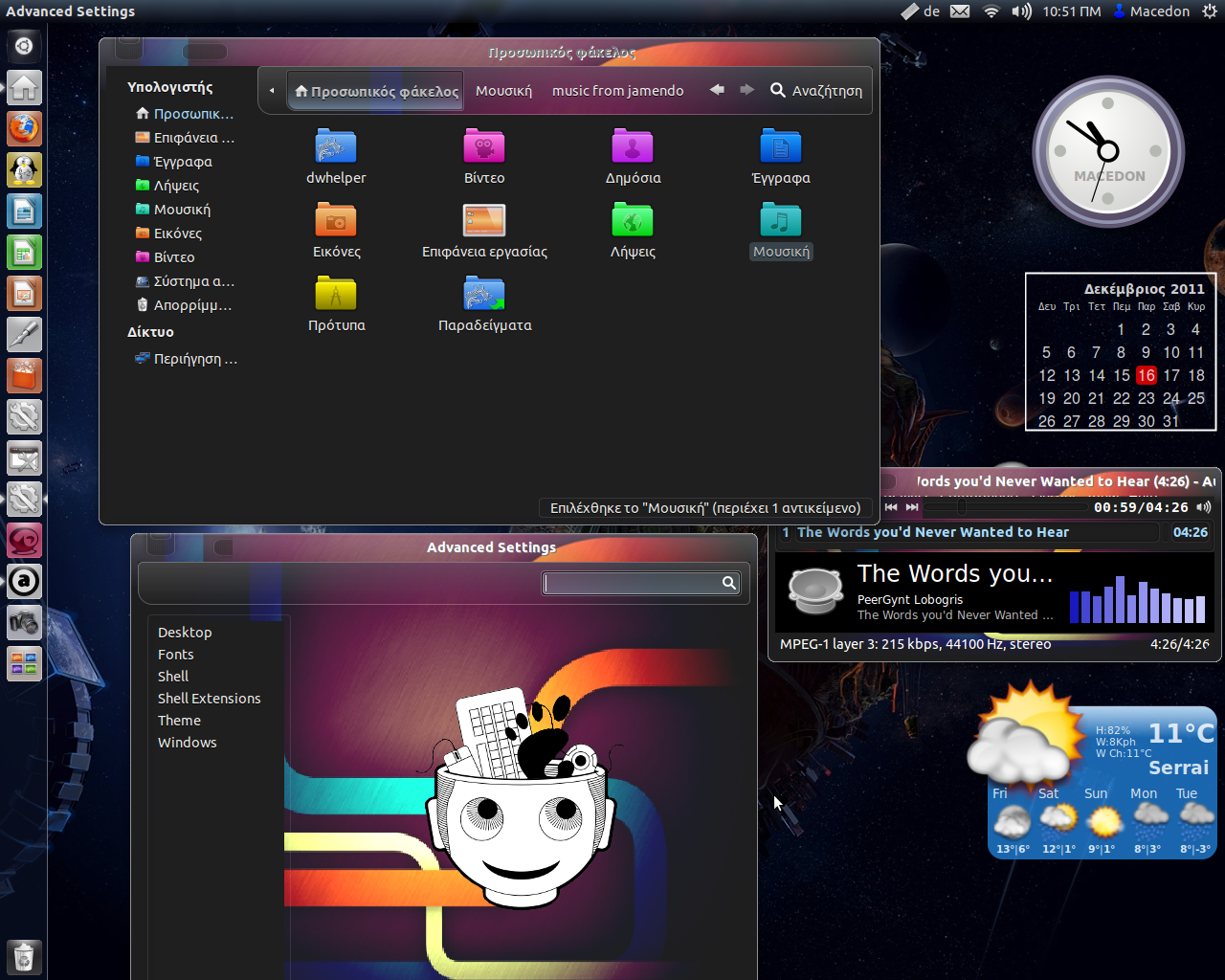Click the Αναζήτηση search button
Viewport: 1225px width, 980px height.
(816, 91)
